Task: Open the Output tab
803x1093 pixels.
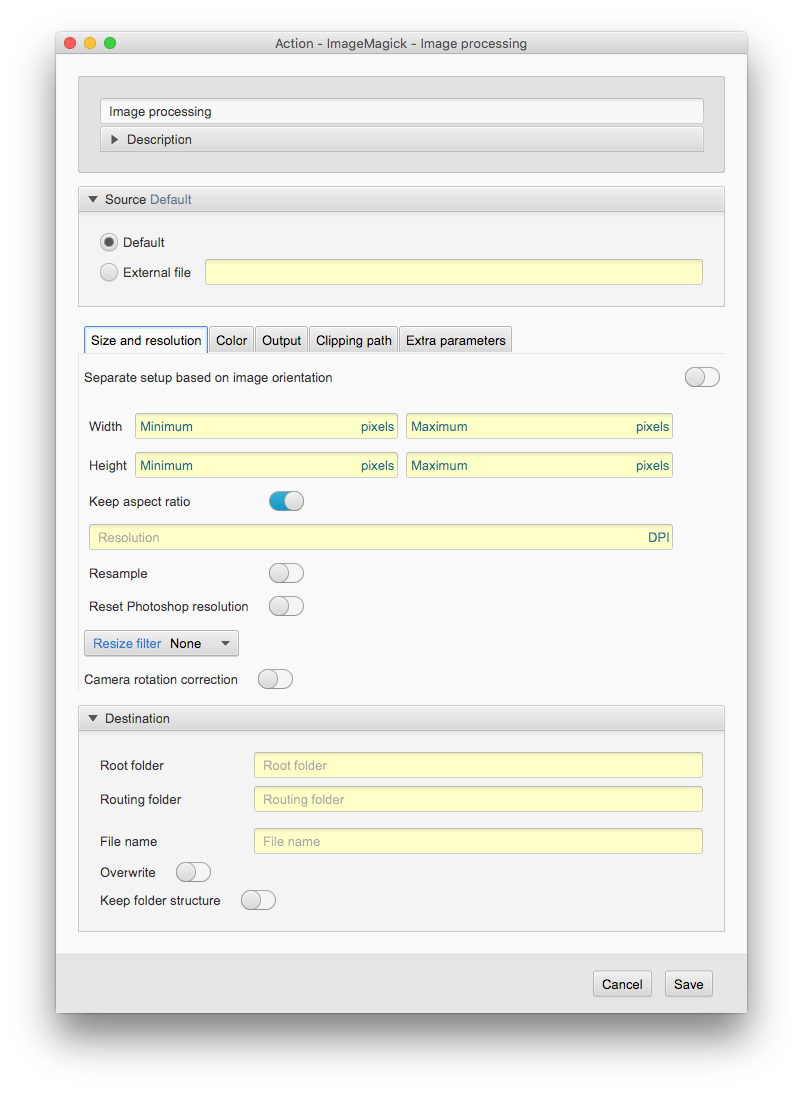Action: [x=282, y=340]
